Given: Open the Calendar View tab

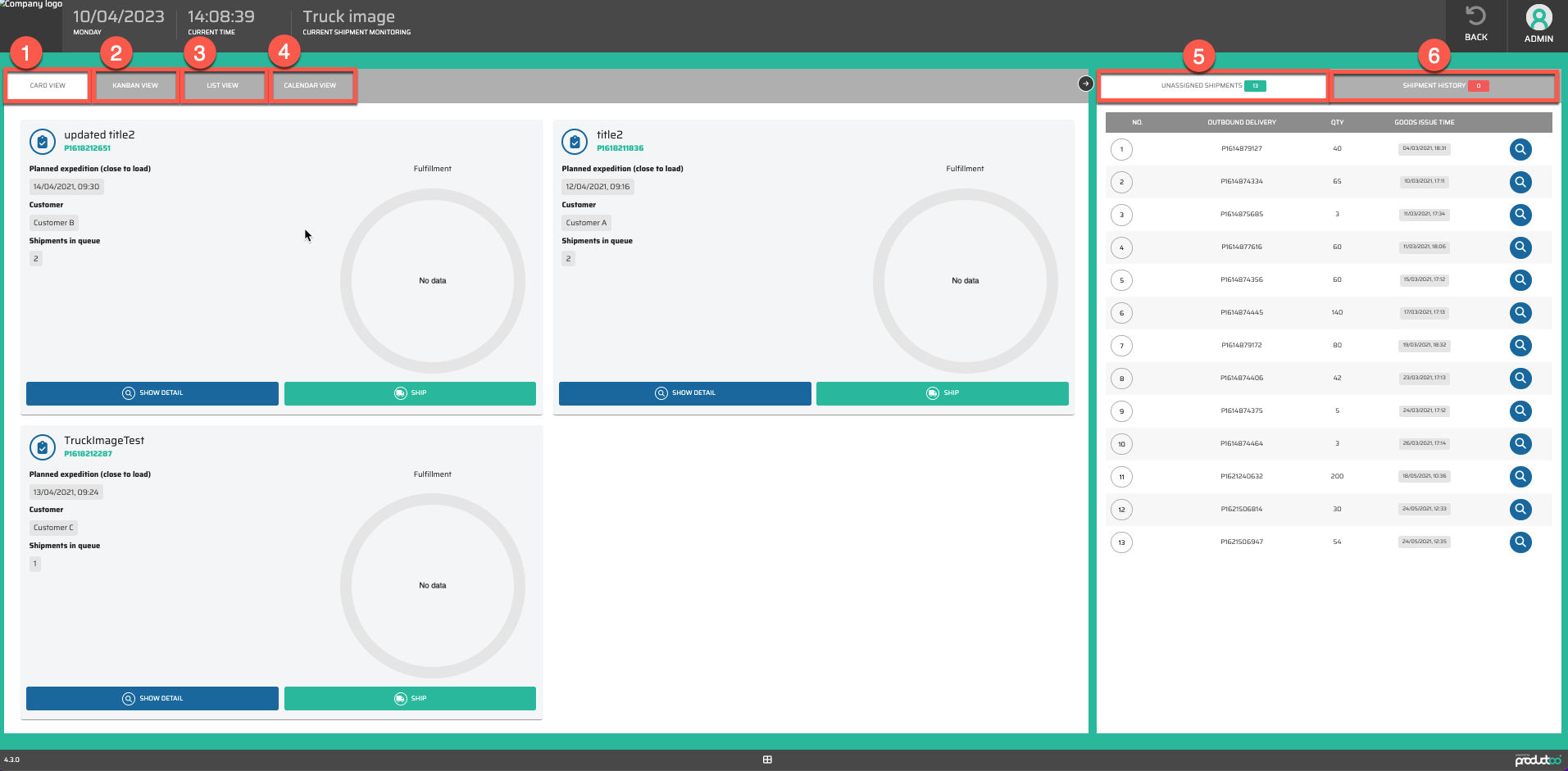Looking at the screenshot, I should (x=311, y=85).
